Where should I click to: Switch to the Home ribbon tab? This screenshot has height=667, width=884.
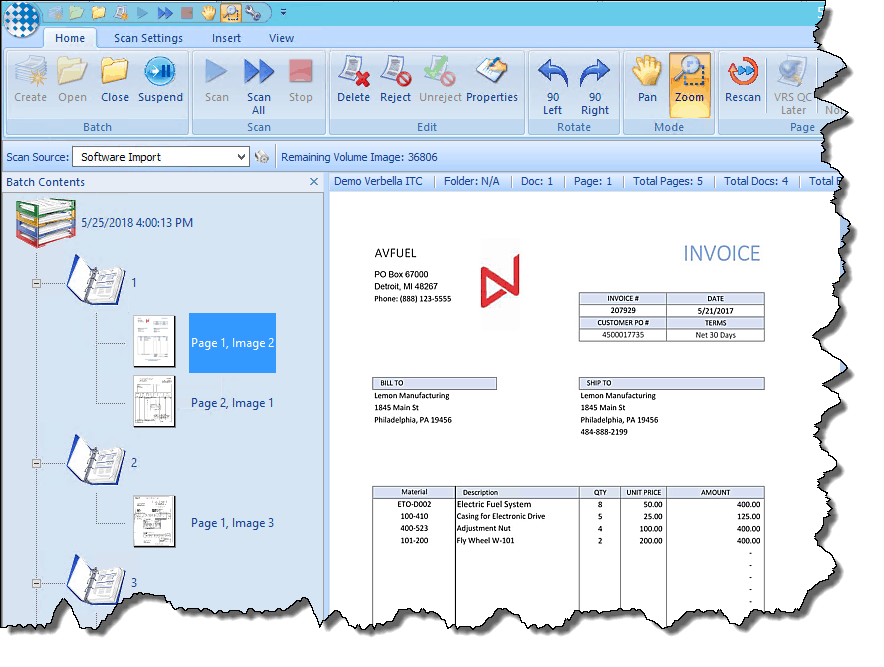point(70,38)
